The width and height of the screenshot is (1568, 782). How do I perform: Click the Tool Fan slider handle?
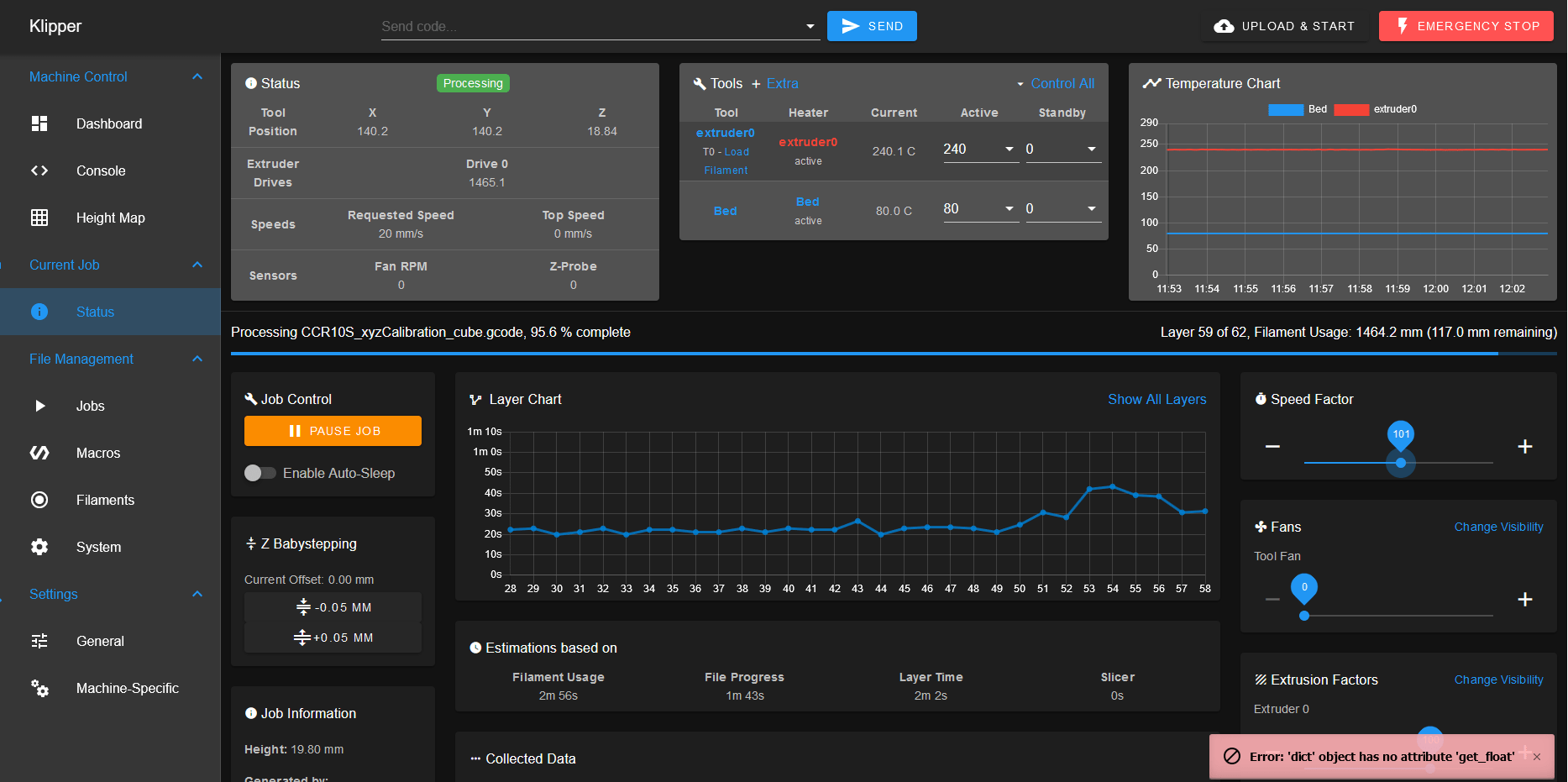click(x=1304, y=616)
